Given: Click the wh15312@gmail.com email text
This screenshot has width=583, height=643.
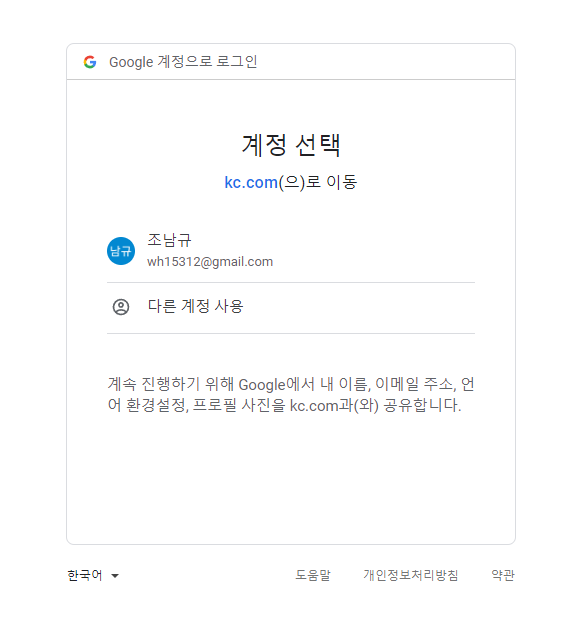Looking at the screenshot, I should click(x=210, y=262).
